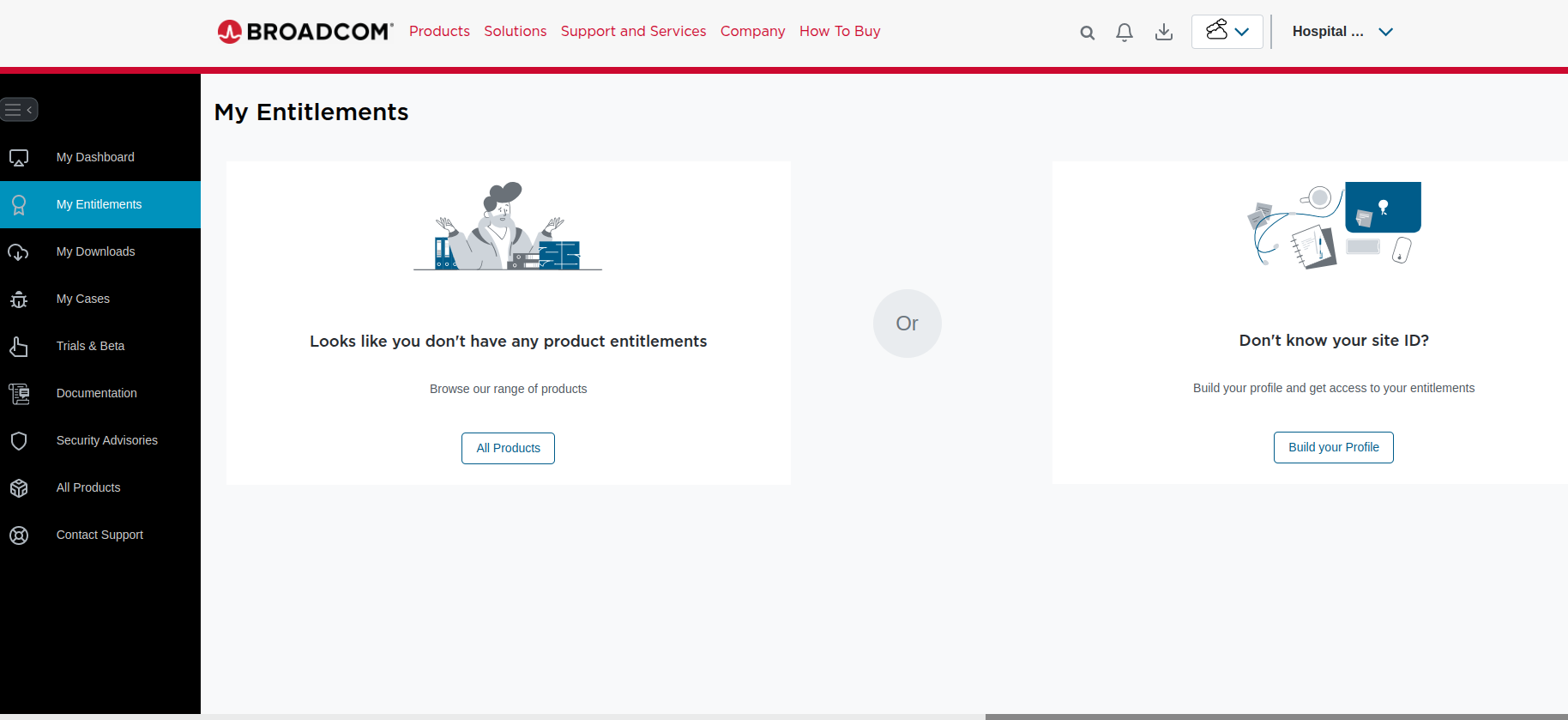Open My Cases sidebar label
This screenshot has width=1568, height=720.
pos(83,299)
